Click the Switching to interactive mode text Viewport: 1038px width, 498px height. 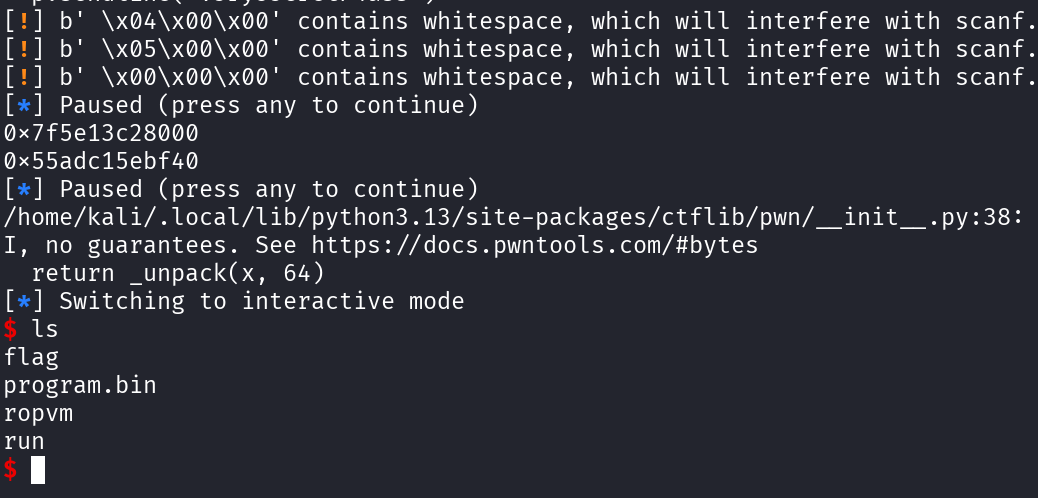[x=262, y=302]
